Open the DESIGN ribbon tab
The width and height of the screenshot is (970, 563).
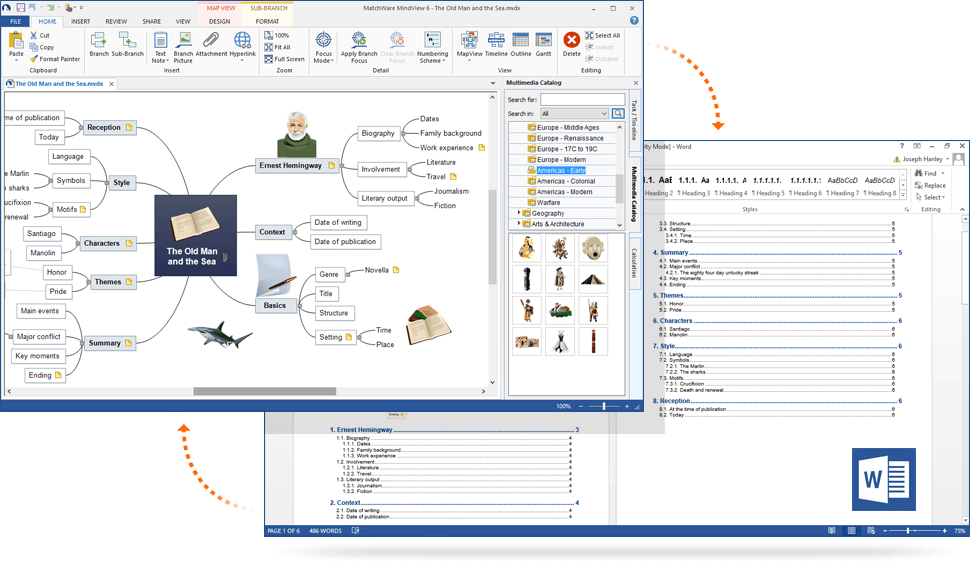click(x=220, y=21)
